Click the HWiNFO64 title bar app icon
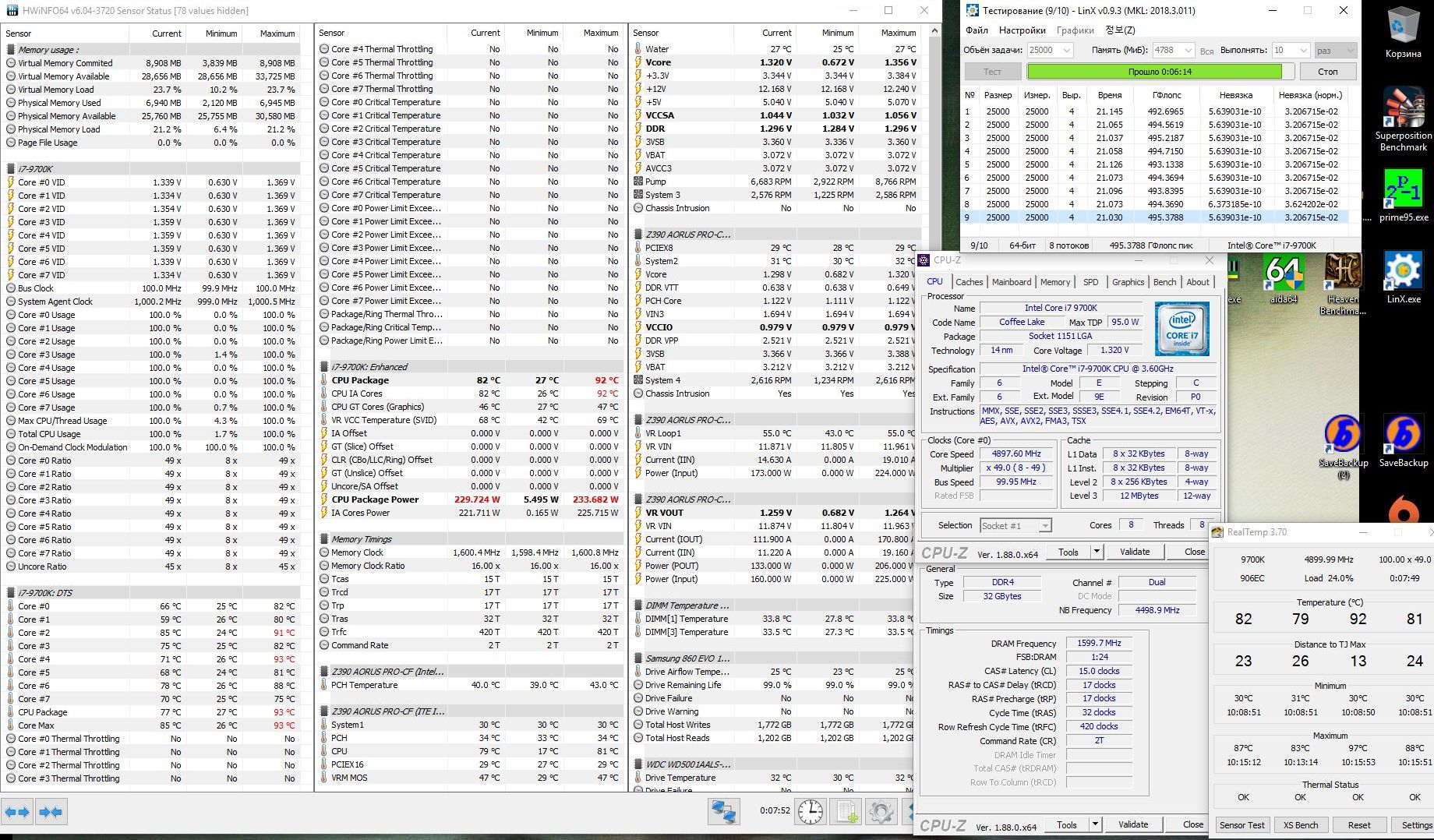This screenshot has width=1434, height=840. pos(11,10)
